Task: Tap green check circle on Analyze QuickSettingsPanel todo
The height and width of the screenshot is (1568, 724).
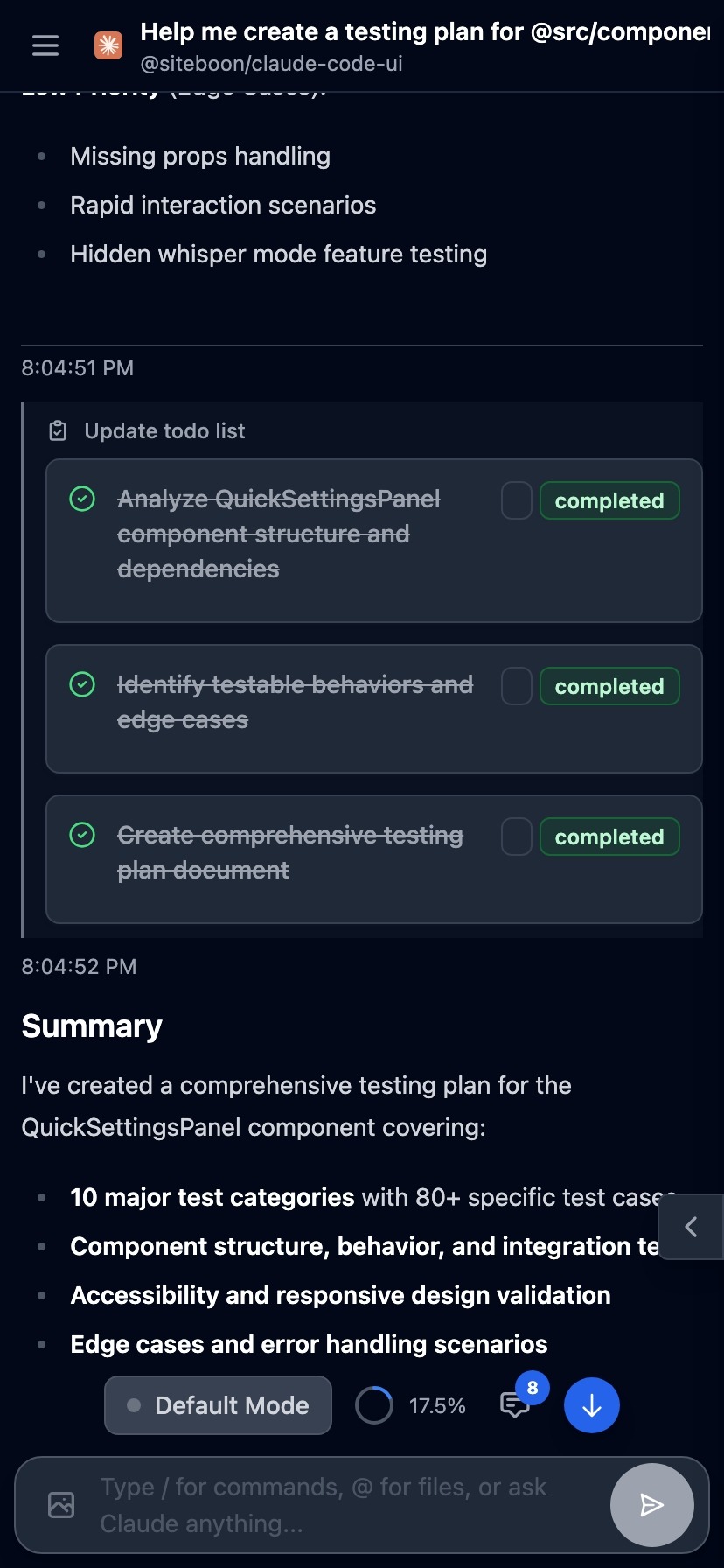Action: click(81, 498)
